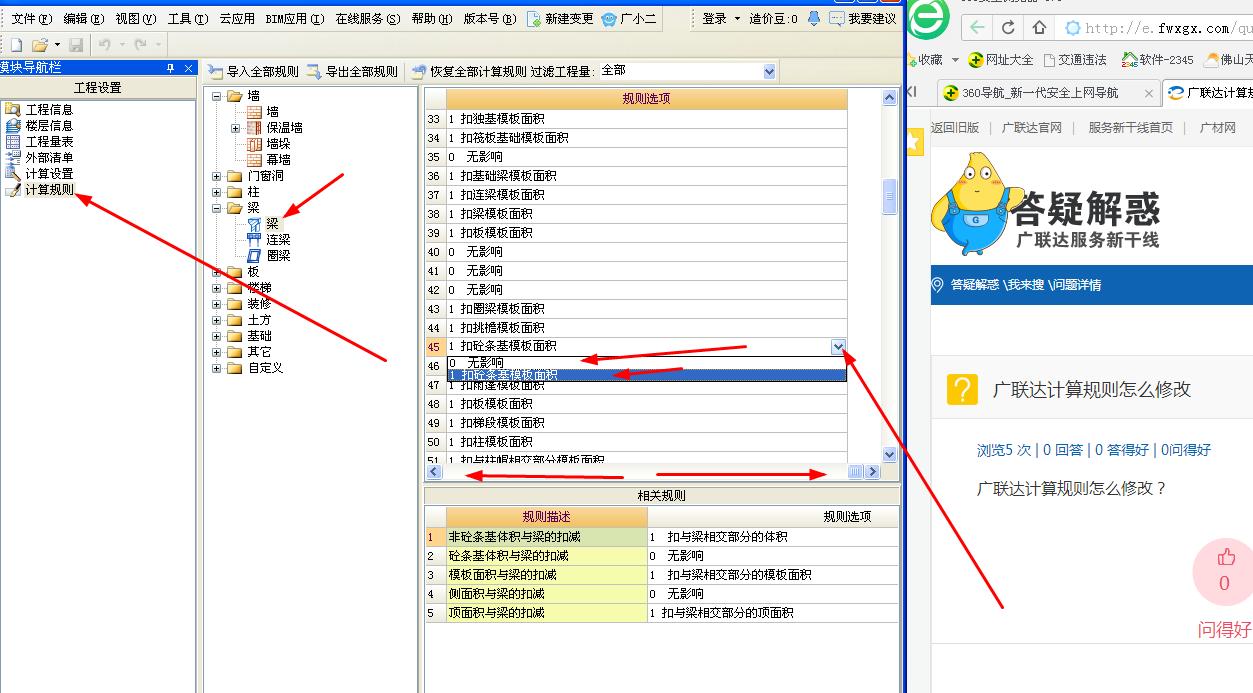Click the save disk icon in toolbar
The height and width of the screenshot is (693, 1253).
point(76,45)
